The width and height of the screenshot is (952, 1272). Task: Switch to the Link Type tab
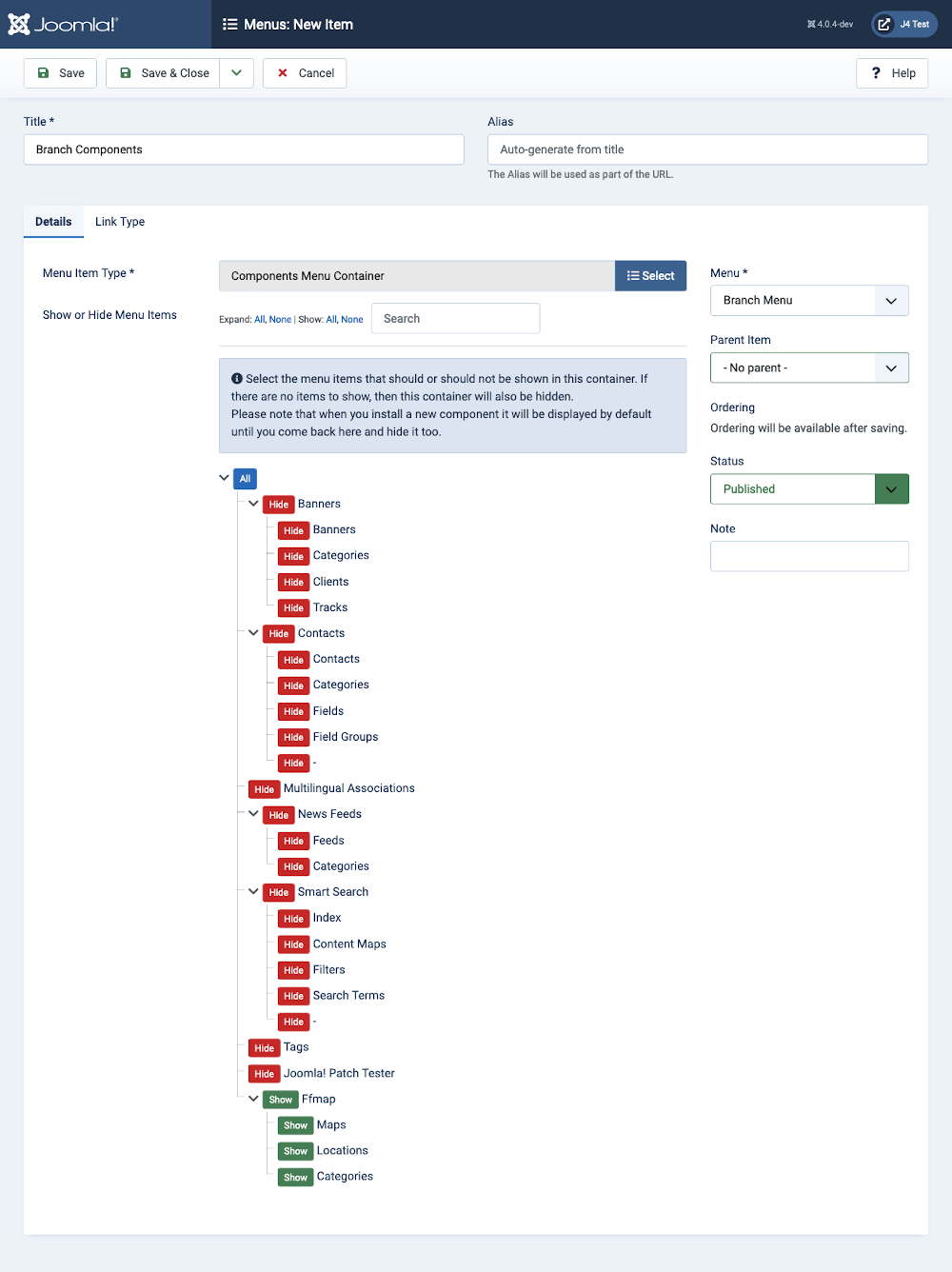point(119,221)
